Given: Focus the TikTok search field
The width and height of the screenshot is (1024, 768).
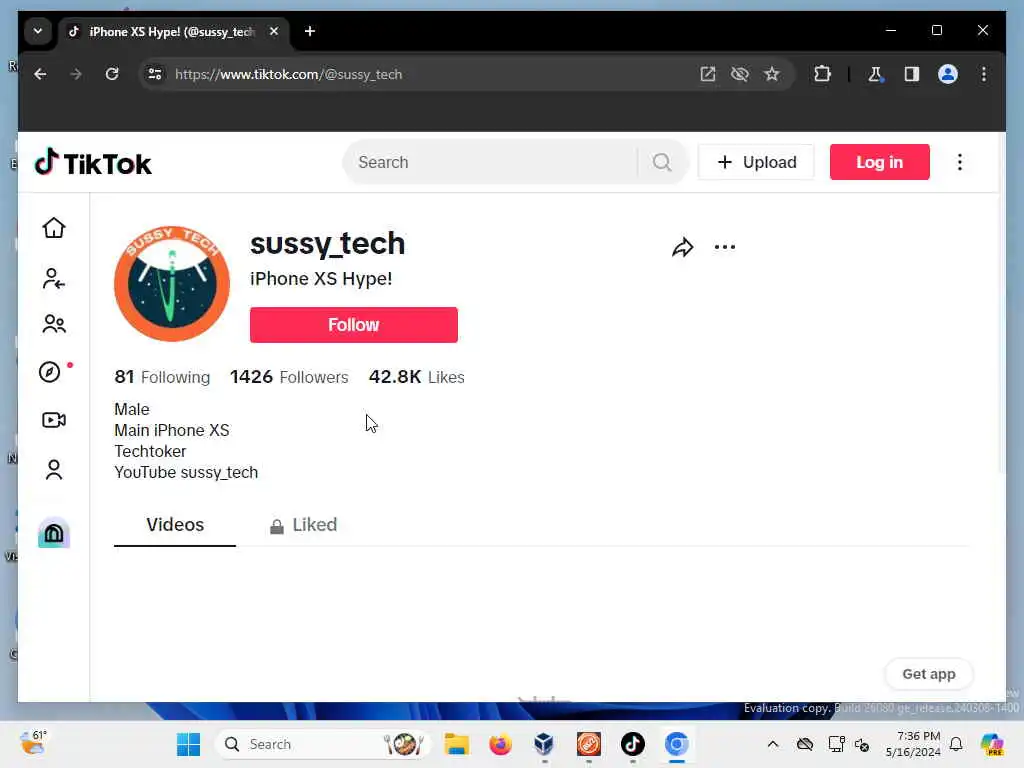Looking at the screenshot, I should point(490,162).
